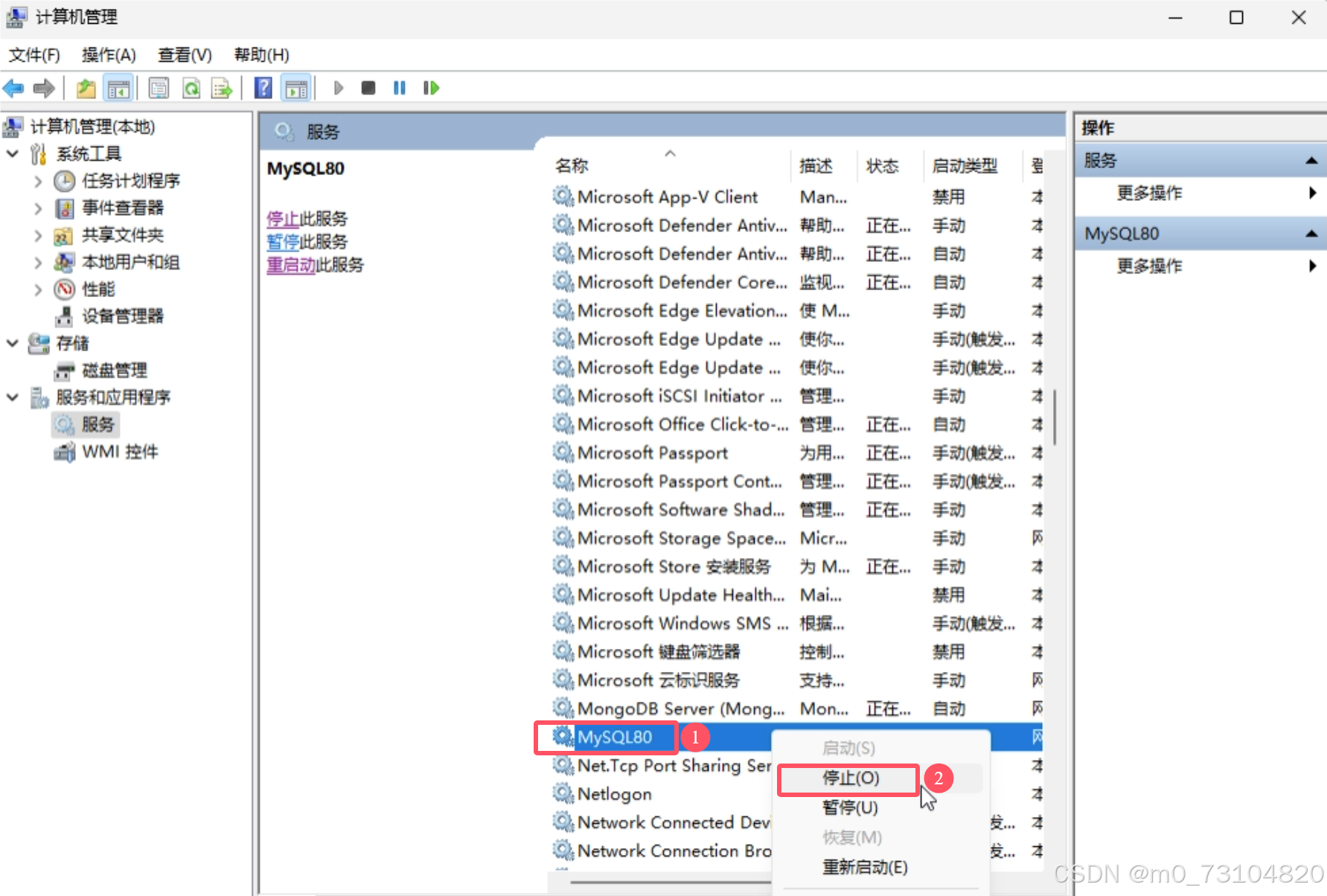Toggle the show/hide action pane icon
The width and height of the screenshot is (1327, 896).
tap(296, 89)
